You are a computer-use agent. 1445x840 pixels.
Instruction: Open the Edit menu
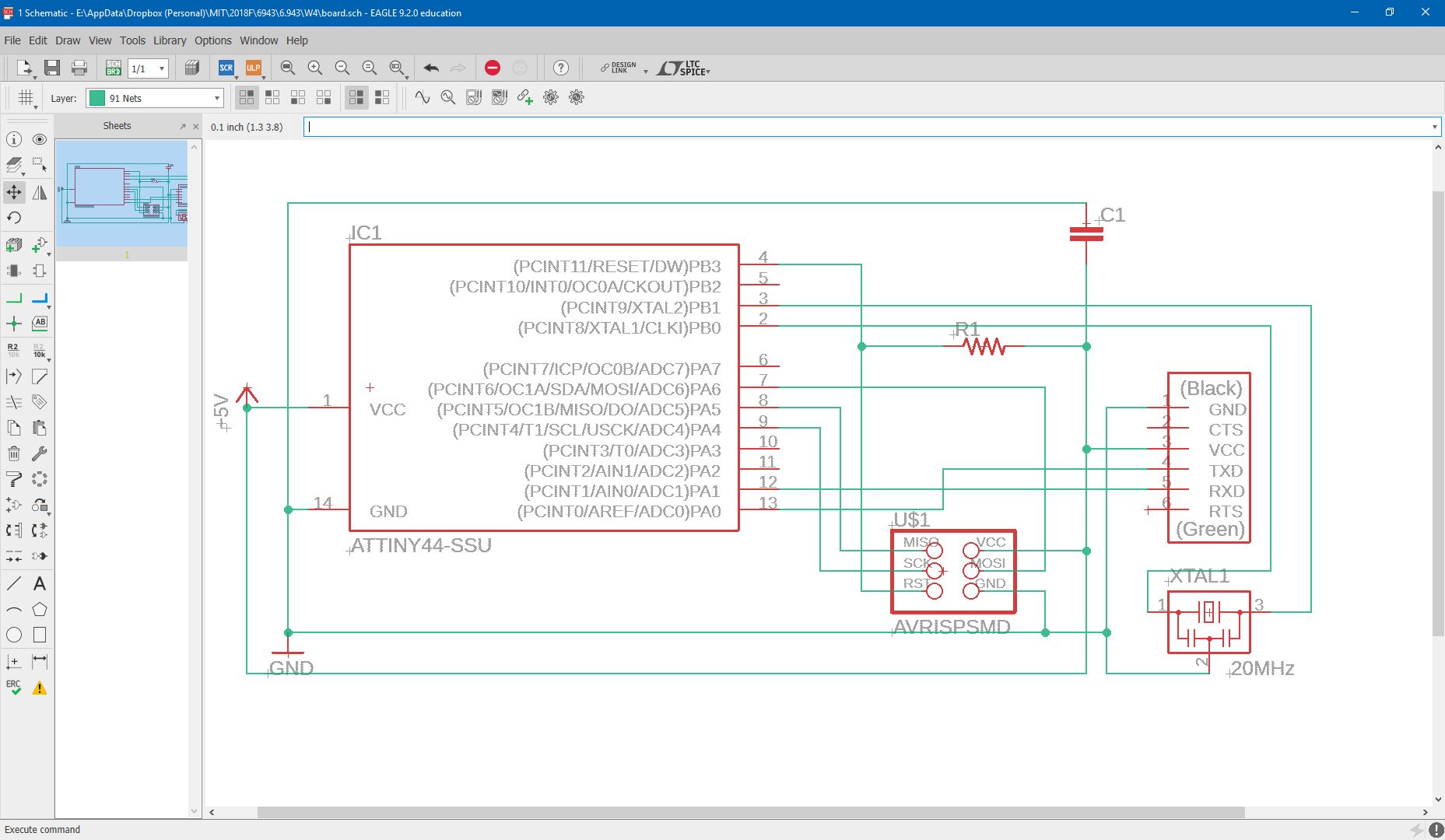coord(38,40)
